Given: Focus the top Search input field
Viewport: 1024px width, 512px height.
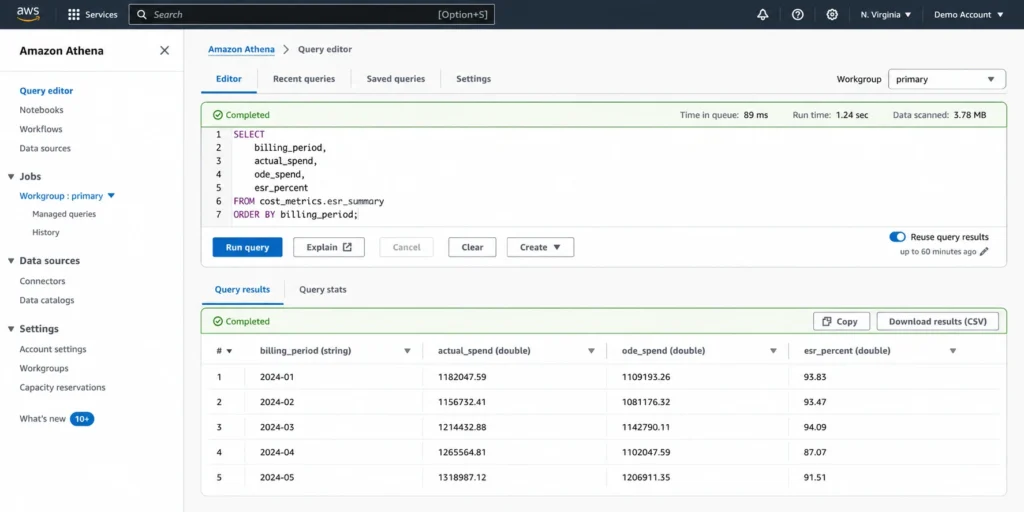Looking at the screenshot, I should 312,14.
